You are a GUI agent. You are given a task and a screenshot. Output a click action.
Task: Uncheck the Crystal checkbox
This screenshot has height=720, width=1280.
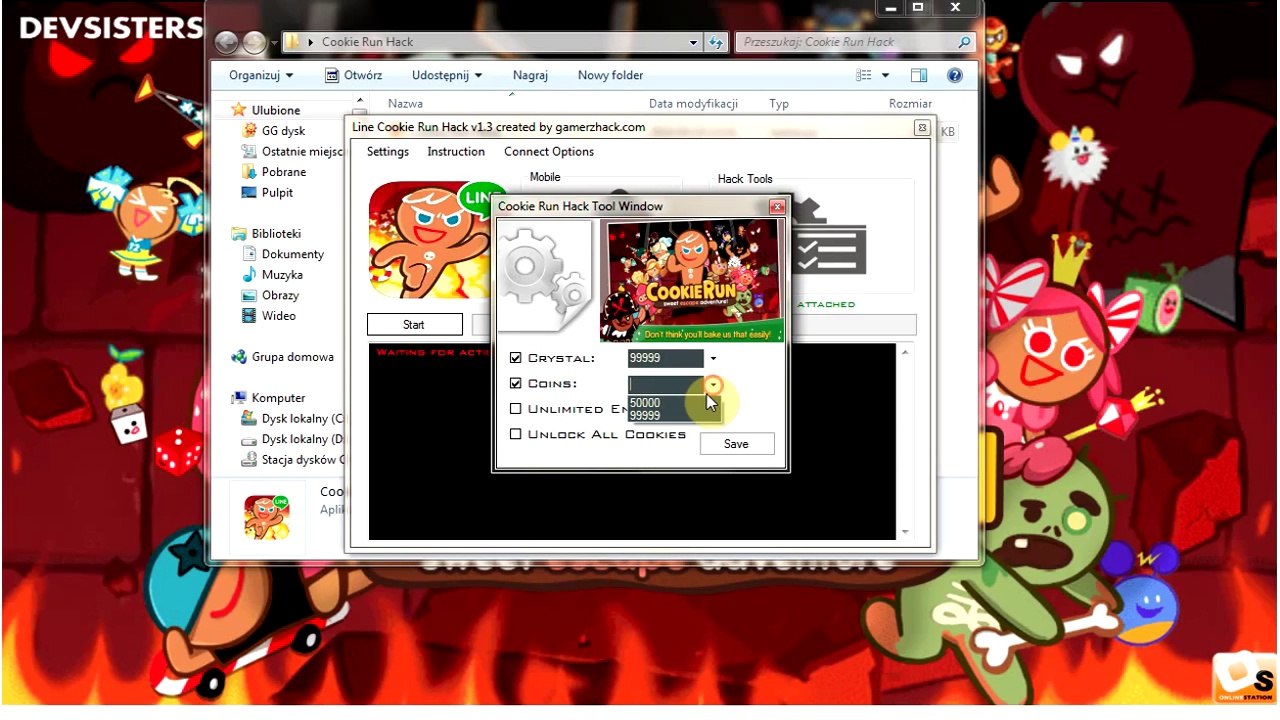[516, 358]
